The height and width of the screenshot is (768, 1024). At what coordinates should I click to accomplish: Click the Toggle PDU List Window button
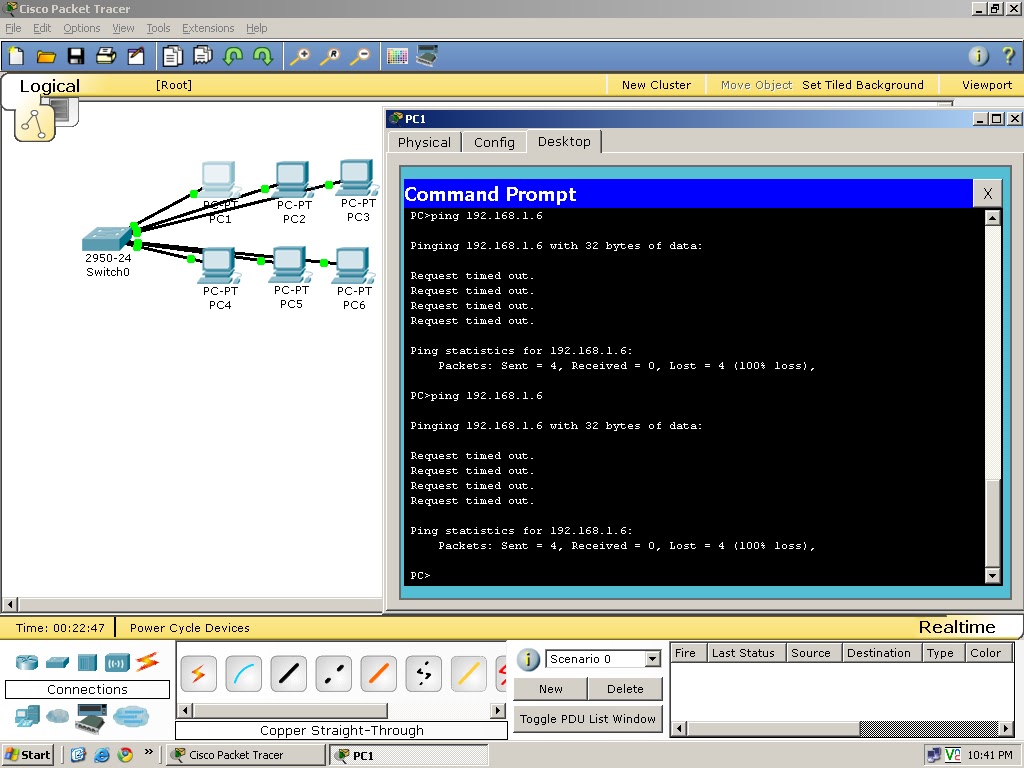point(587,718)
